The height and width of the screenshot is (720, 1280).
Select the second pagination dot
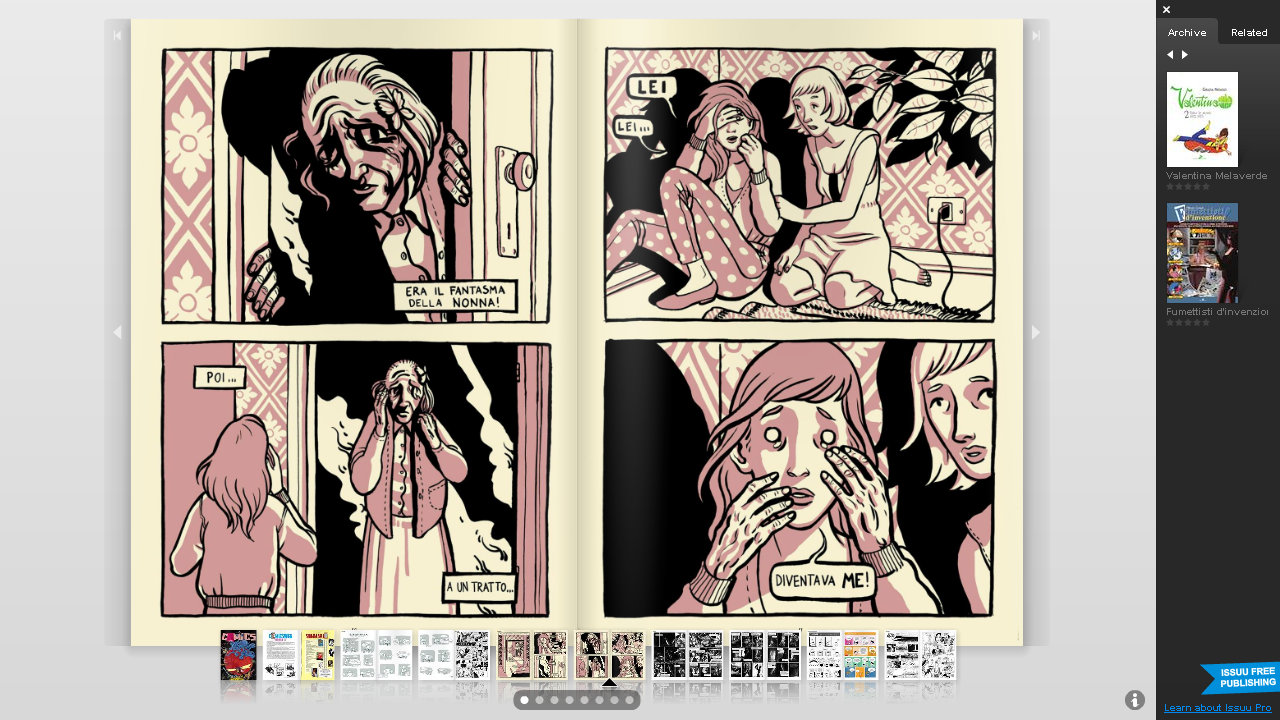pos(540,700)
